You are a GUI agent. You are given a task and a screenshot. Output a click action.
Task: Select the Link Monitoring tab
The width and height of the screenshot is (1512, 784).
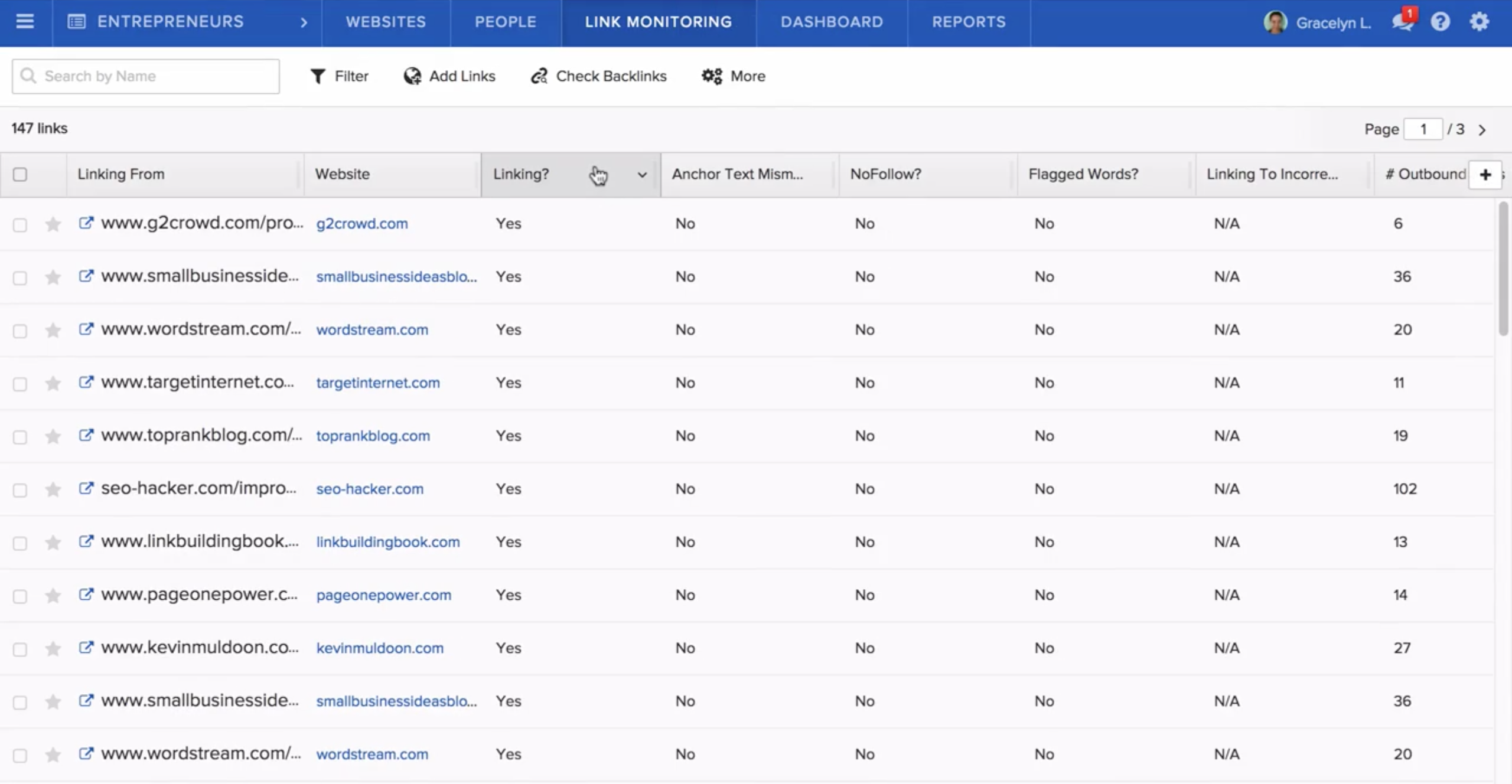(x=659, y=22)
